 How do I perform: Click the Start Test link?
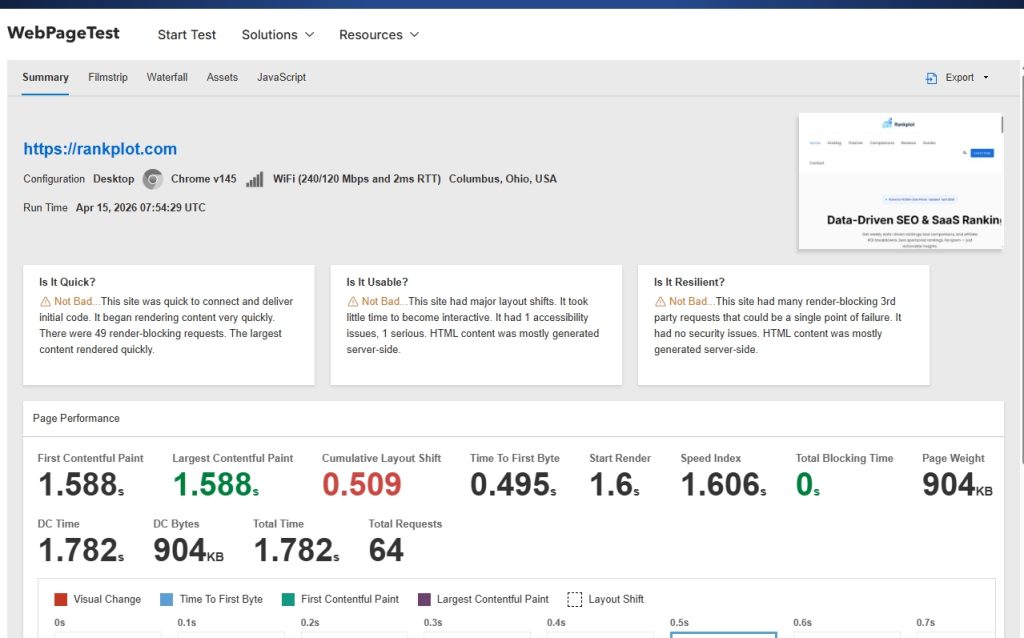pyautogui.click(x=187, y=35)
